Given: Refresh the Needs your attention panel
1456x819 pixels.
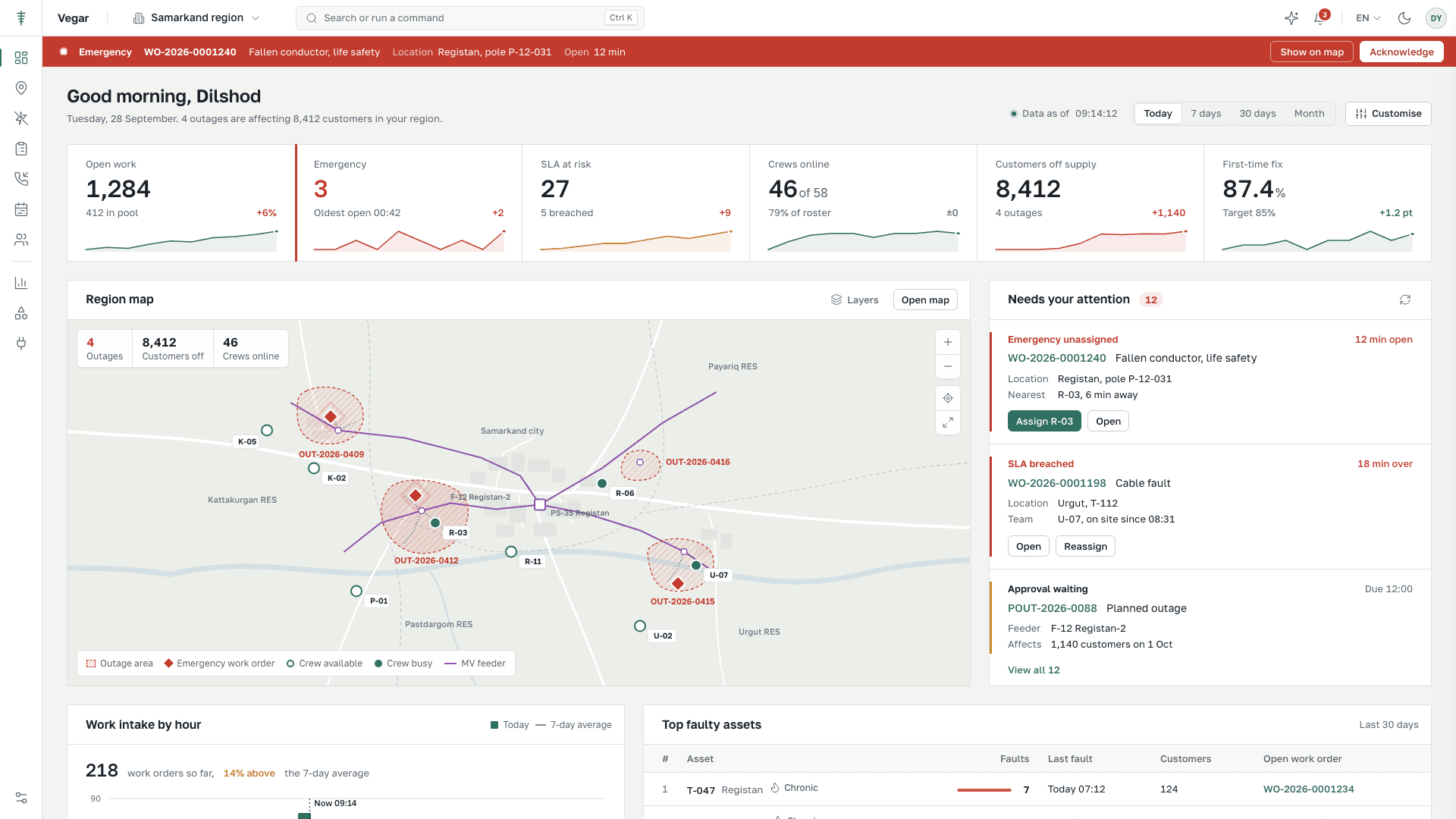Looking at the screenshot, I should (1405, 300).
